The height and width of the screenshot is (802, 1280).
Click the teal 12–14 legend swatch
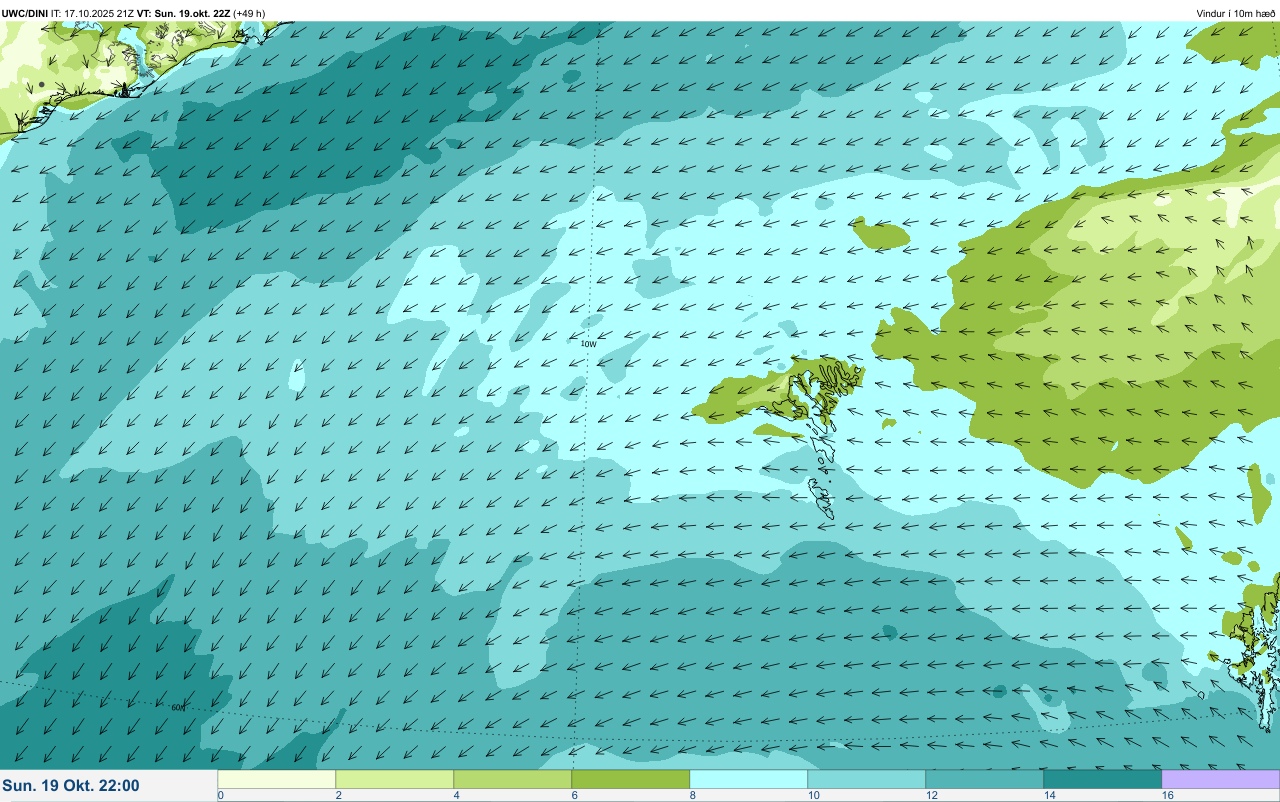pyautogui.click(x=985, y=779)
